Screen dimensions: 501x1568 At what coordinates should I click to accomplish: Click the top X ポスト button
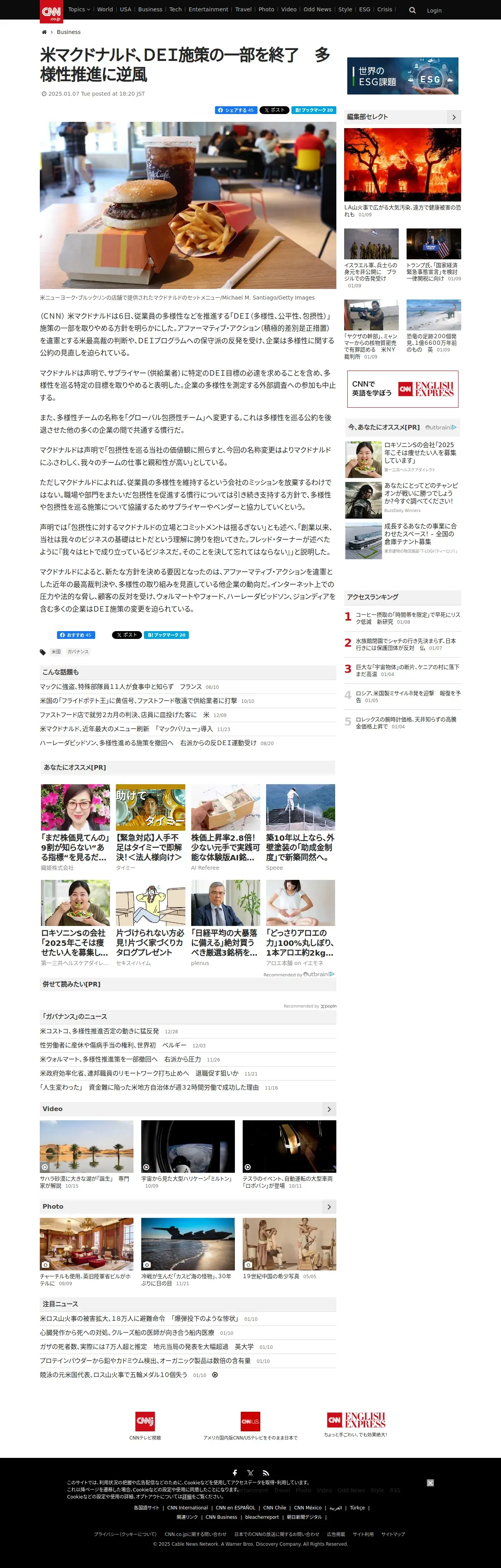[x=274, y=110]
